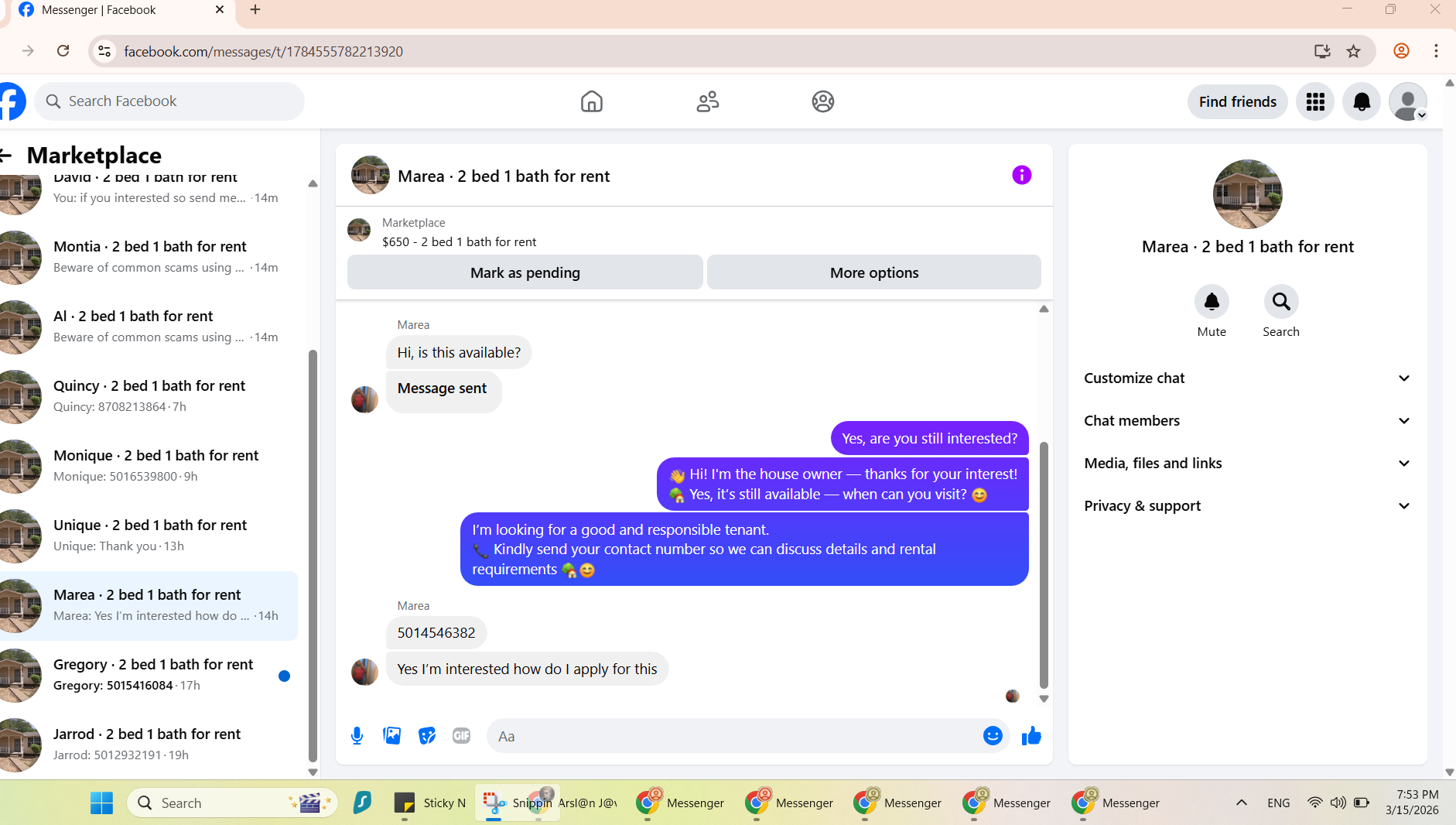Click the Find friends button
Screen dimensions: 1456x825
tap(1237, 101)
